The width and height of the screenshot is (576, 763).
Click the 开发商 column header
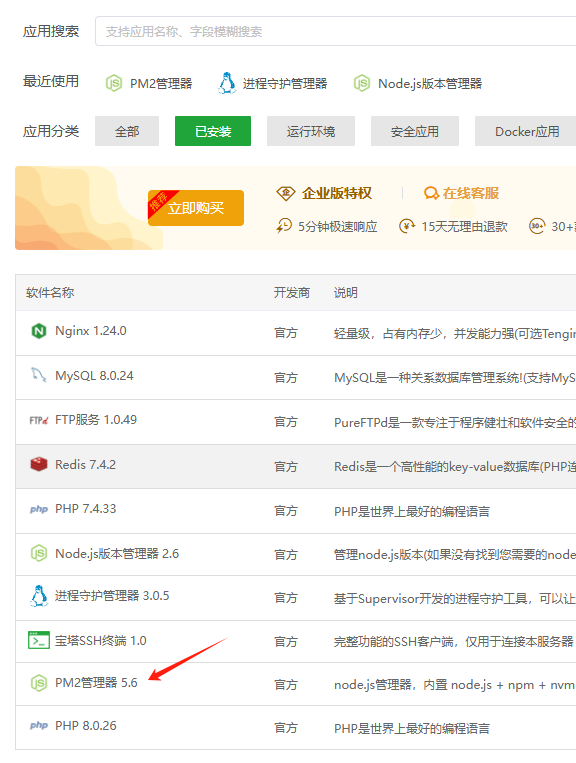coord(291,292)
